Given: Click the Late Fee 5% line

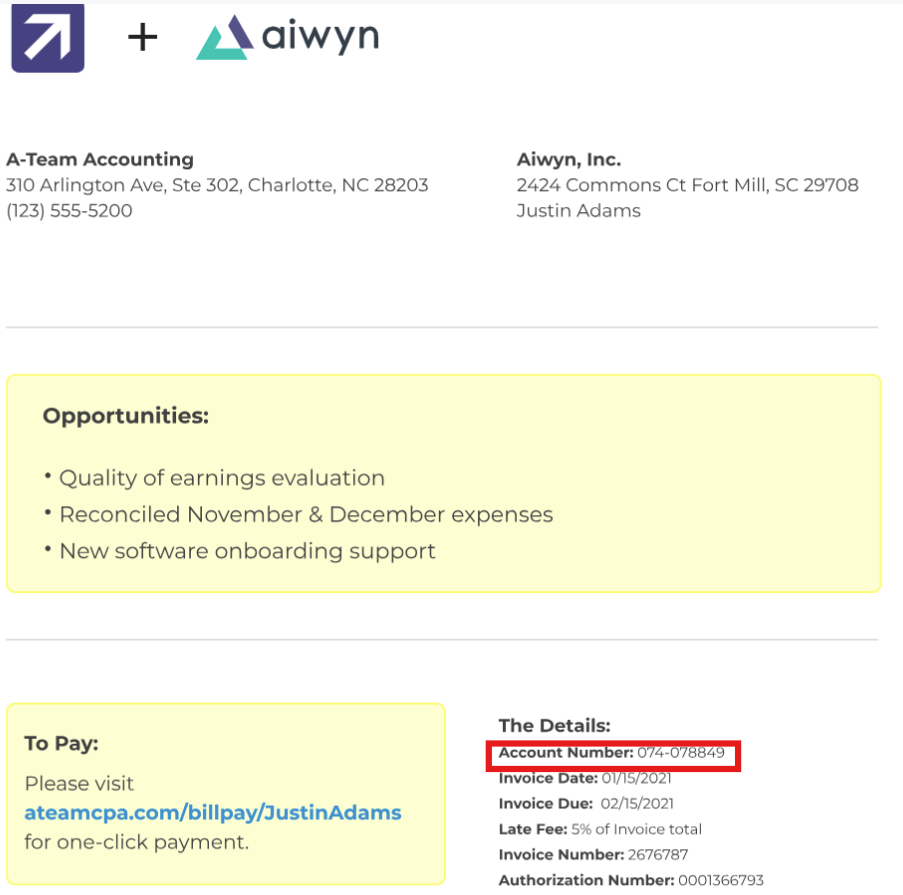Looking at the screenshot, I should [x=601, y=829].
